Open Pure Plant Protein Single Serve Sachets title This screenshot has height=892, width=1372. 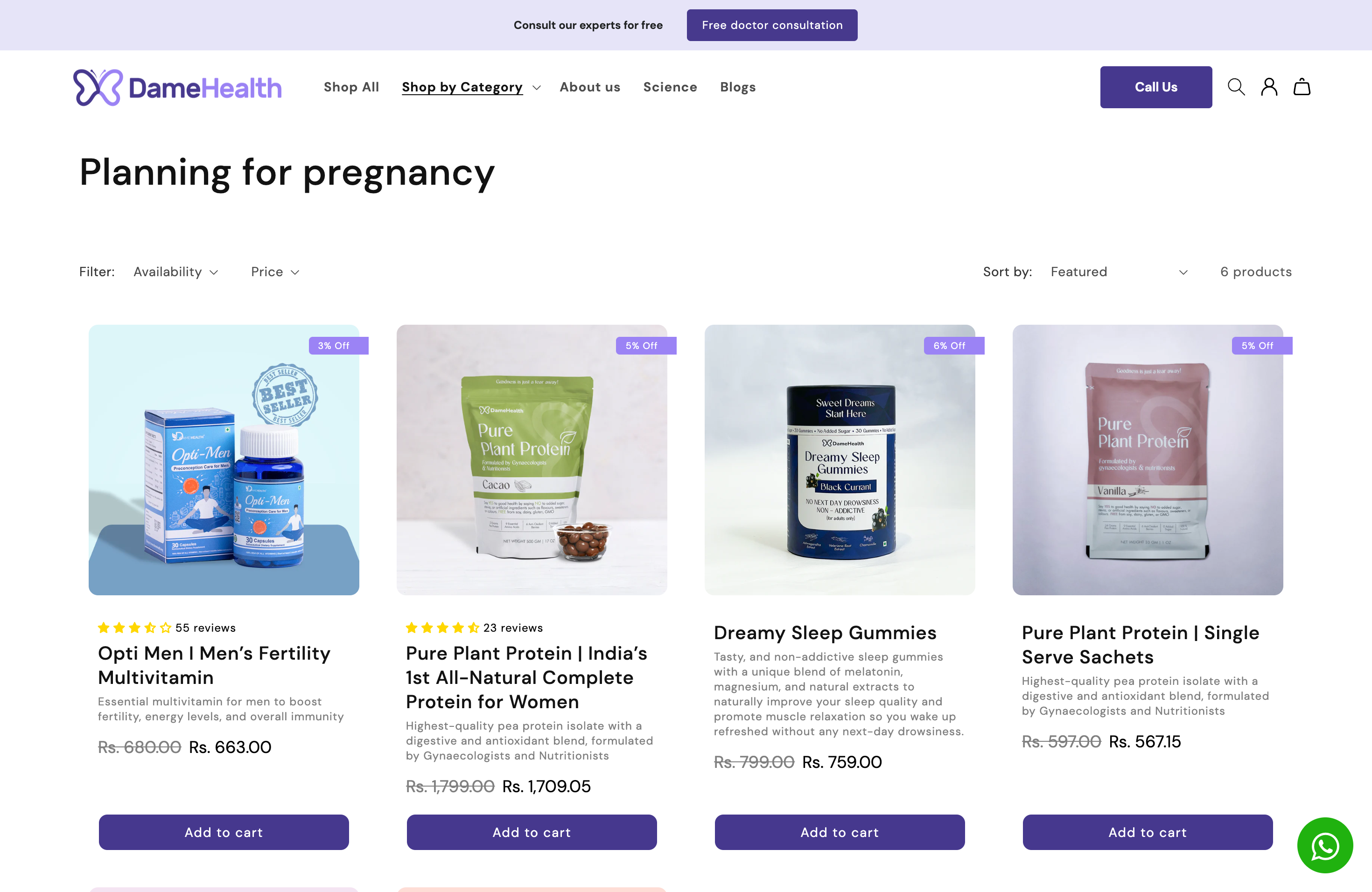[x=1140, y=645]
